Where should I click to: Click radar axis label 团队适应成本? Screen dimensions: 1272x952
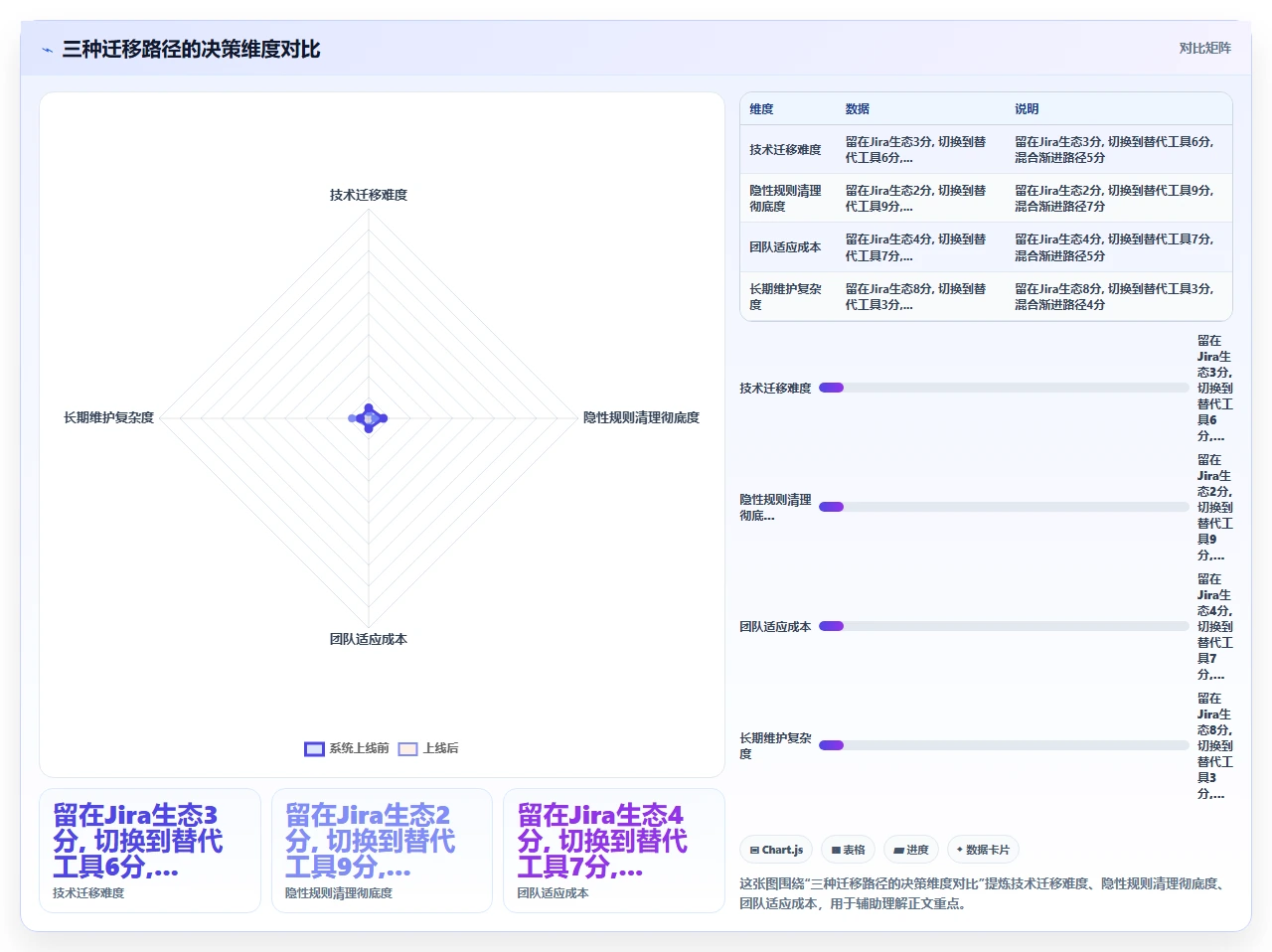369,639
